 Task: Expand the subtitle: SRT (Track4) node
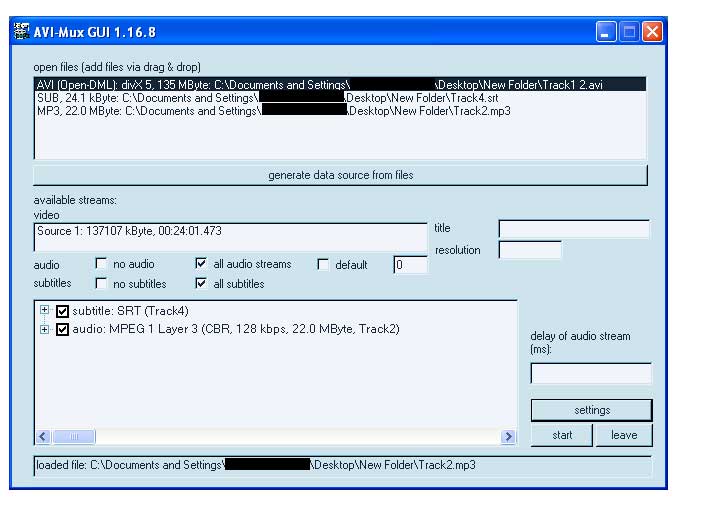[44, 310]
